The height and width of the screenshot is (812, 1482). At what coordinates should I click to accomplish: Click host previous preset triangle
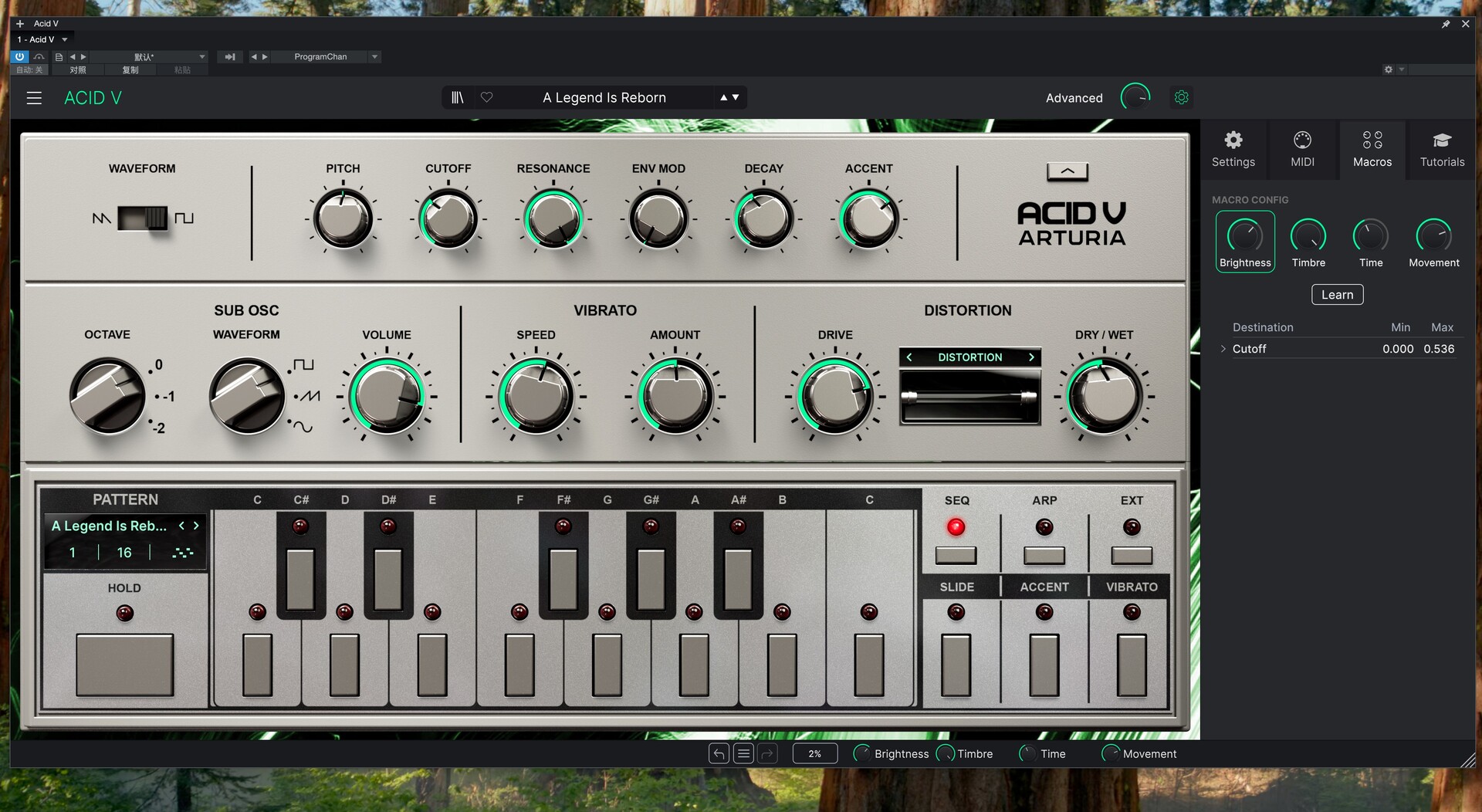tap(73, 56)
